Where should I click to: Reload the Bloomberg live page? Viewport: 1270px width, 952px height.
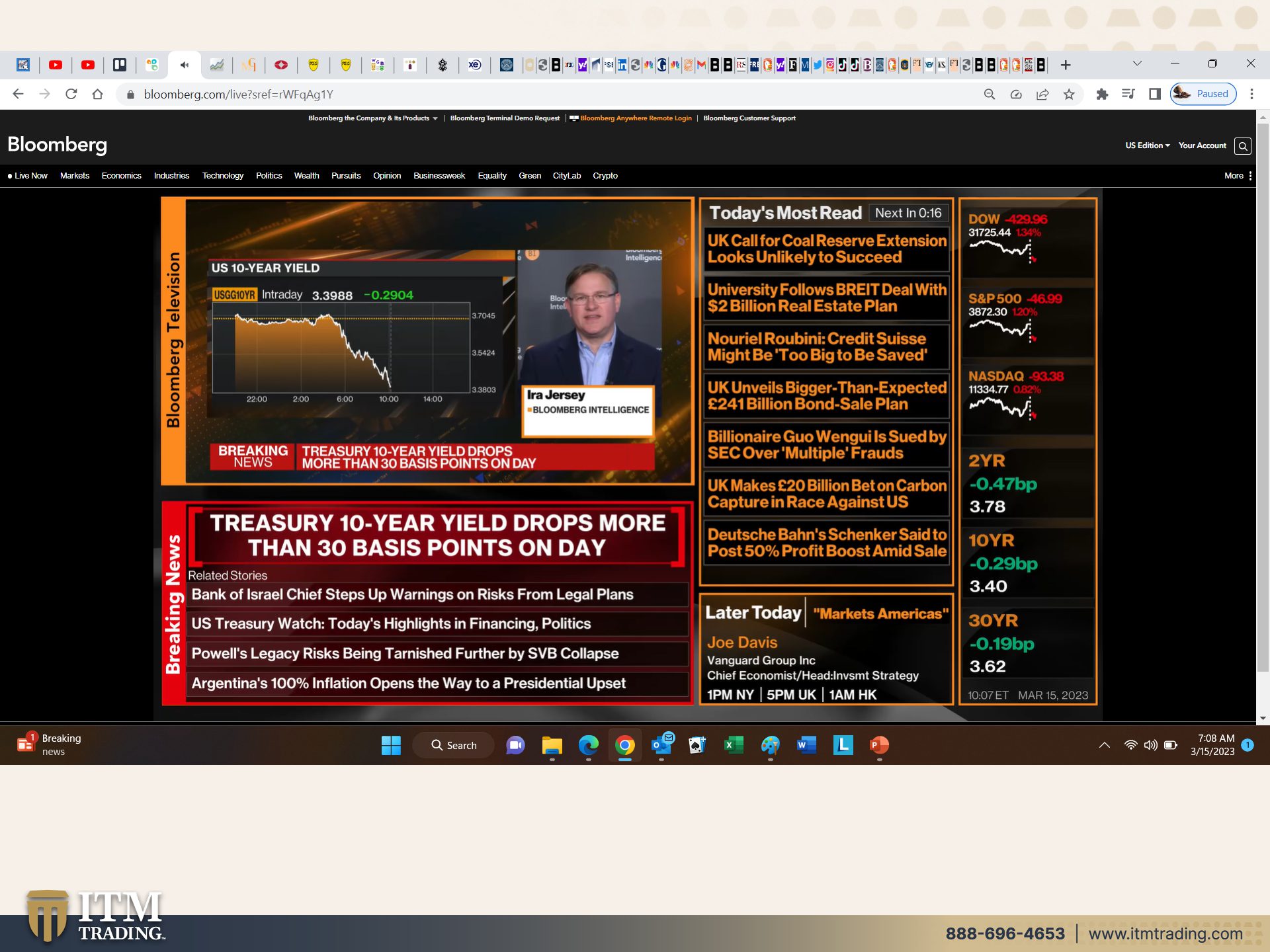[71, 94]
